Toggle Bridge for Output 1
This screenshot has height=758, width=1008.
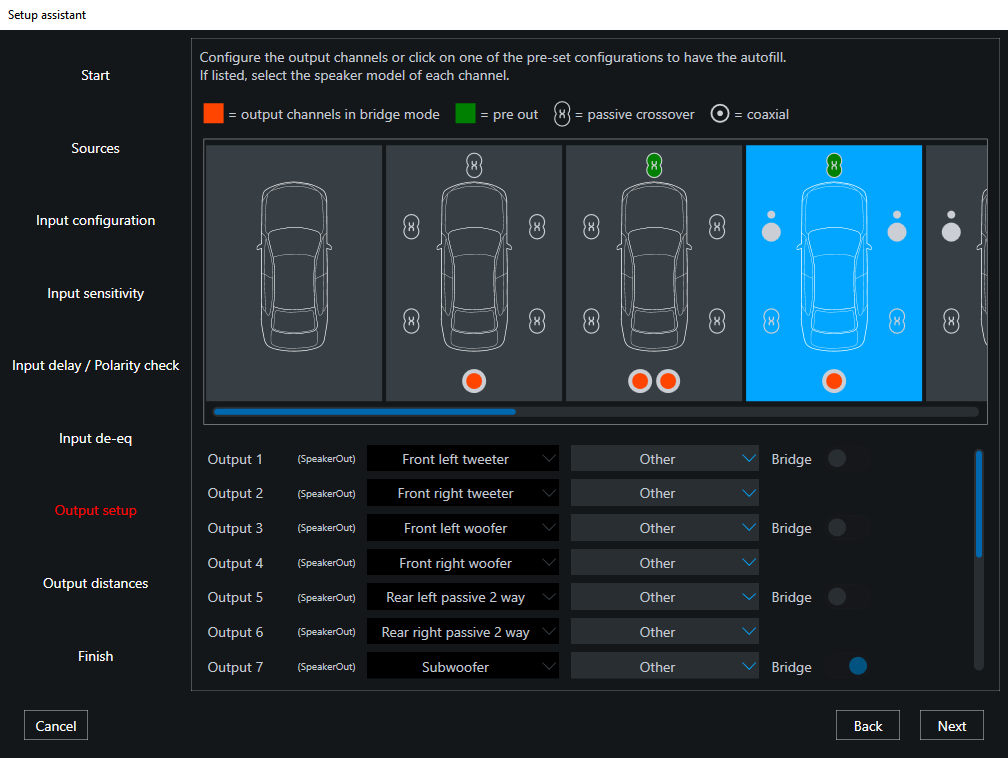[837, 459]
